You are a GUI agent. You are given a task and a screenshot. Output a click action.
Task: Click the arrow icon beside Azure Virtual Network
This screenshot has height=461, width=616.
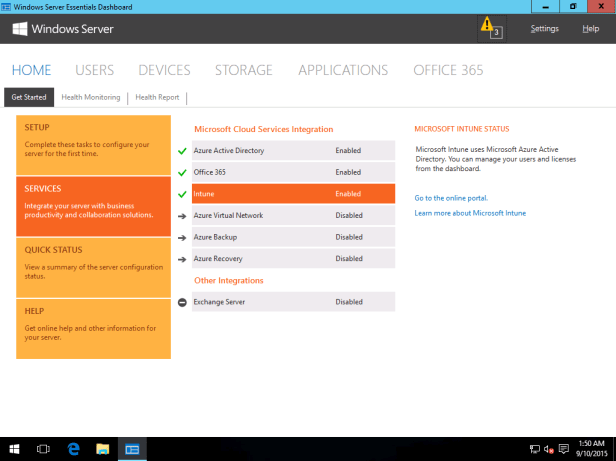point(182,215)
